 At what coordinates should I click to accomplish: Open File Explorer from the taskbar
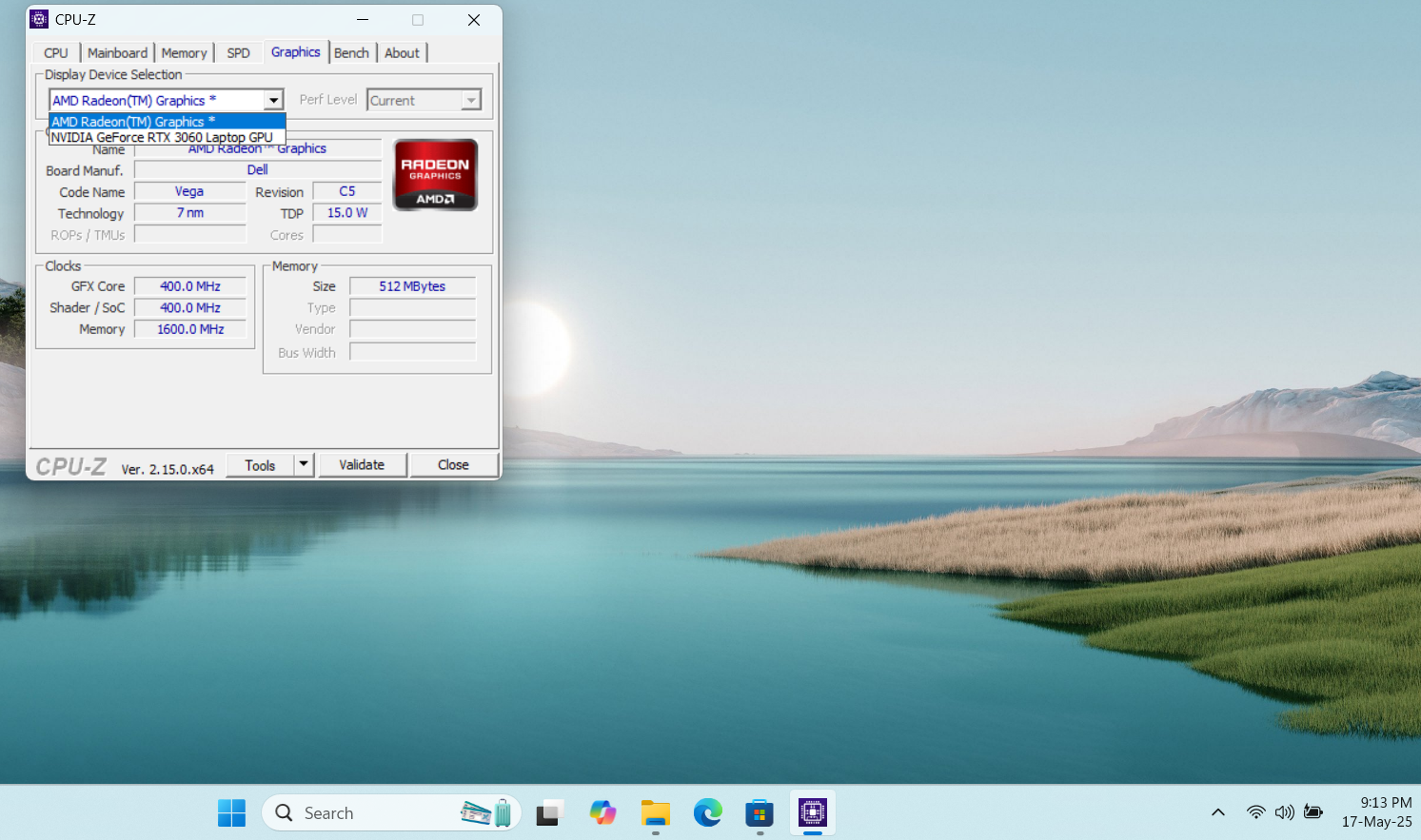pyautogui.click(x=655, y=813)
